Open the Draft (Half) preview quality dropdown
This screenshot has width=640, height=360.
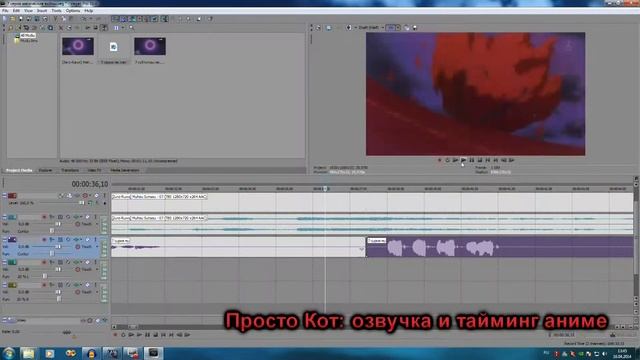371,28
